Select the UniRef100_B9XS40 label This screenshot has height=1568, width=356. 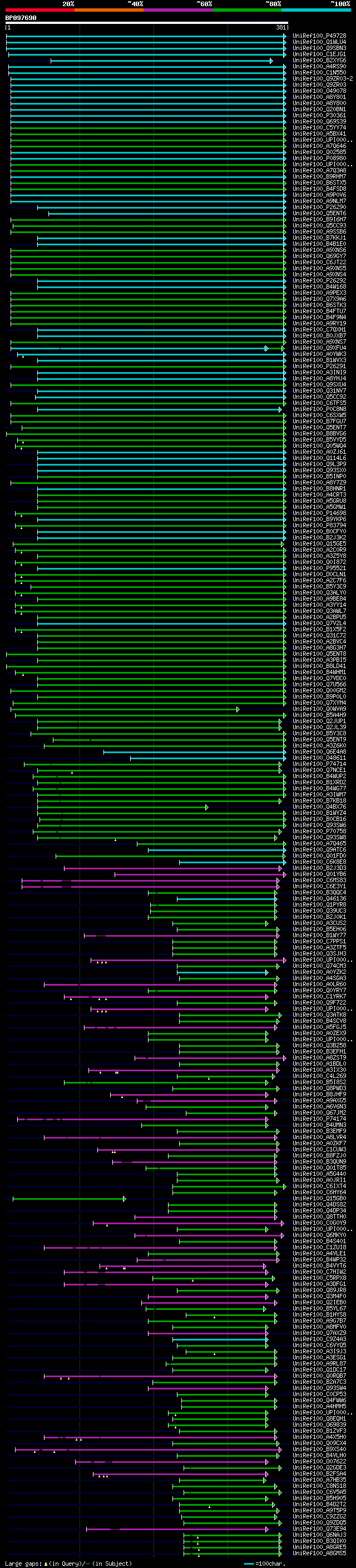pyautogui.click(x=319, y=1450)
